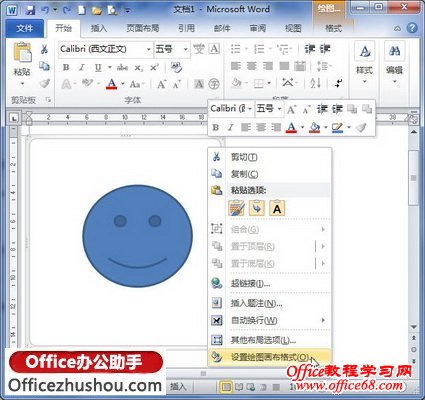Screen dimensions: 425x400
Task: Click Keep Source Formatting paste option icon
Action: 236,208
